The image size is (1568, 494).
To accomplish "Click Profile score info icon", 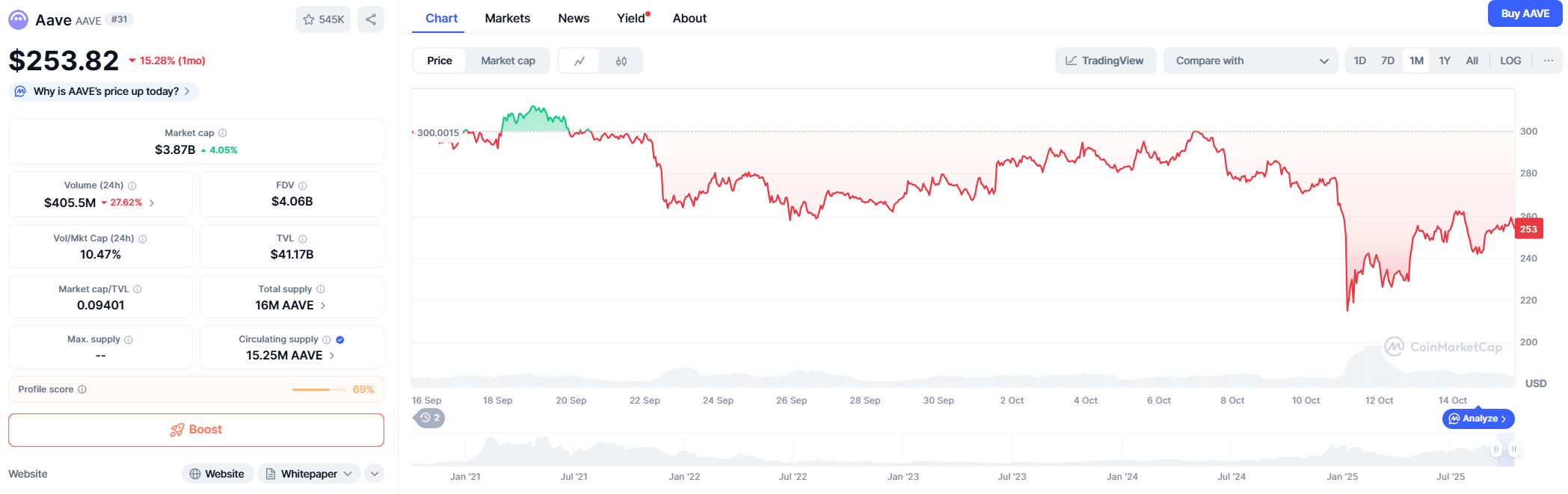I will pos(82,389).
